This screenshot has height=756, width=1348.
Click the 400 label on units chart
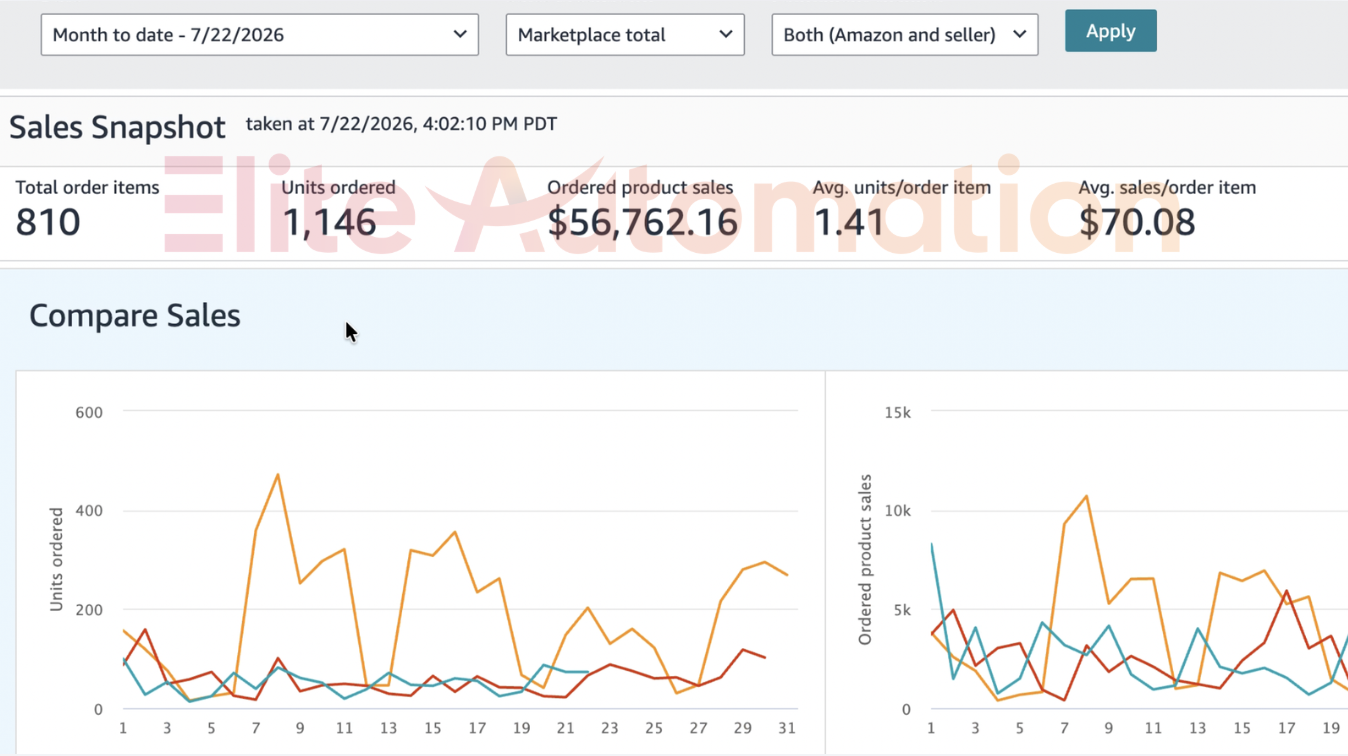89,511
